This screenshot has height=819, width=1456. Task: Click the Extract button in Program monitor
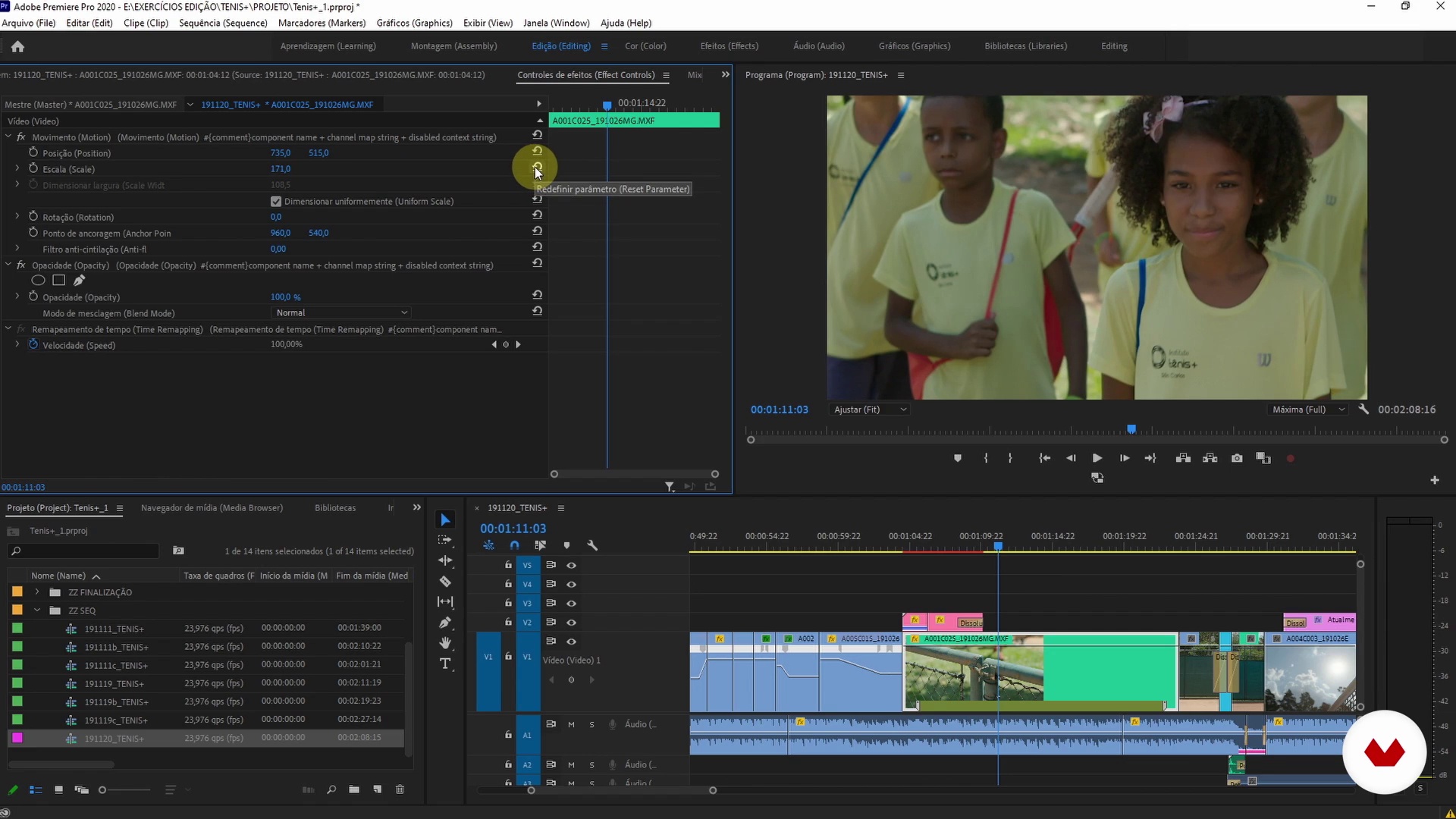pyautogui.click(x=1210, y=458)
